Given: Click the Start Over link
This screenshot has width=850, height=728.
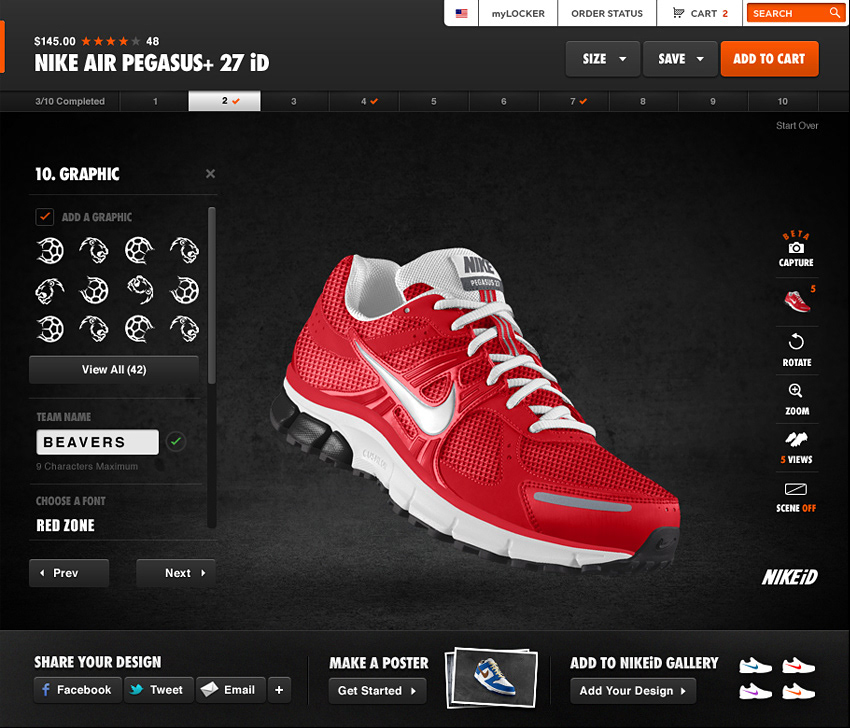Looking at the screenshot, I should (x=797, y=126).
